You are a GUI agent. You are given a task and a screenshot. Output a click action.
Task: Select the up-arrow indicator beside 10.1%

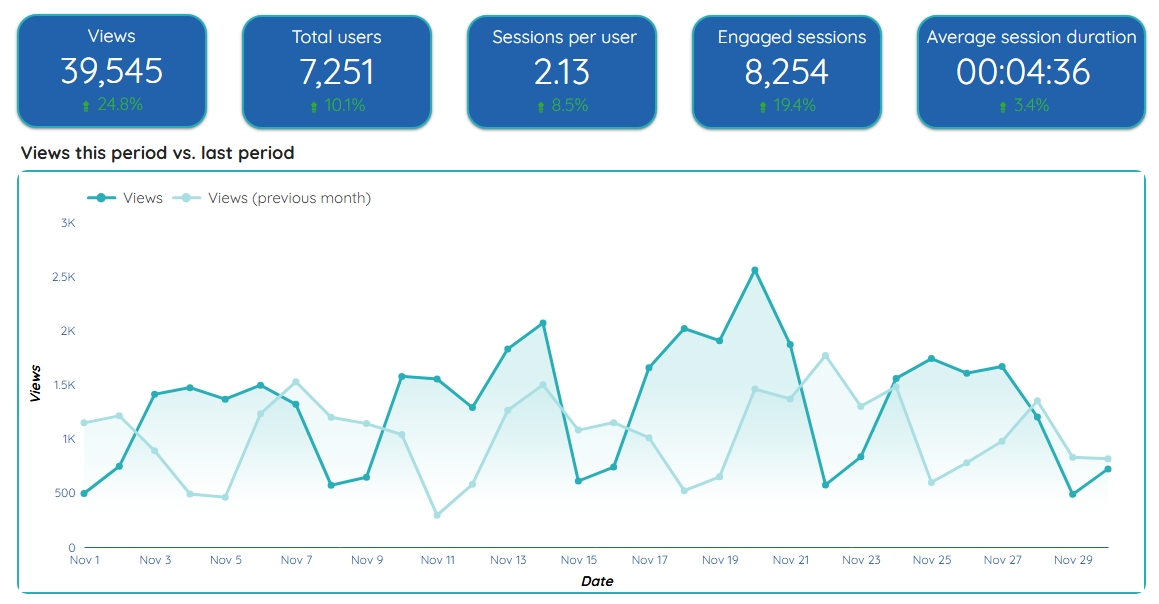(316, 104)
